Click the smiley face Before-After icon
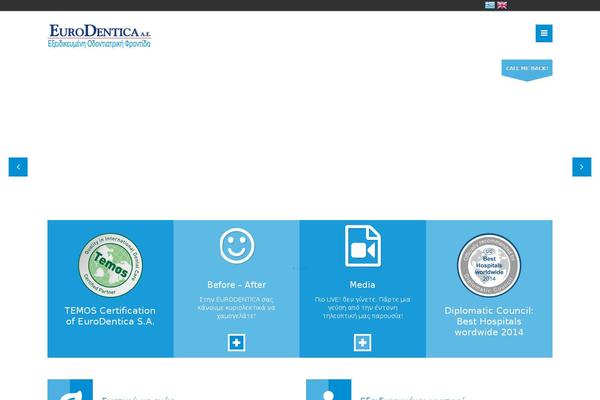600x400 pixels. [x=237, y=246]
